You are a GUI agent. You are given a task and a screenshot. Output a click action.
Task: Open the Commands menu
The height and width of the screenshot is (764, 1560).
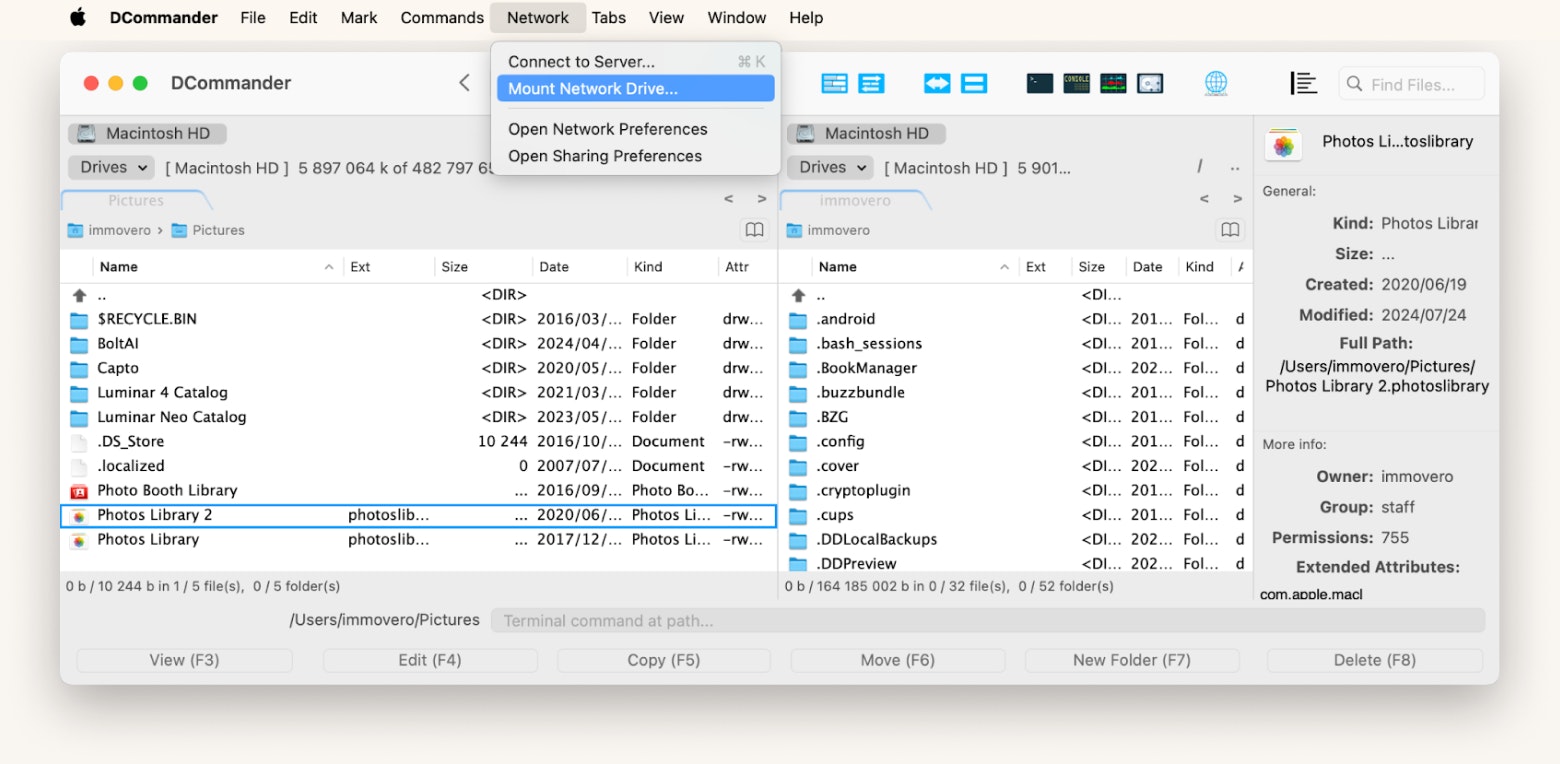[x=442, y=17]
